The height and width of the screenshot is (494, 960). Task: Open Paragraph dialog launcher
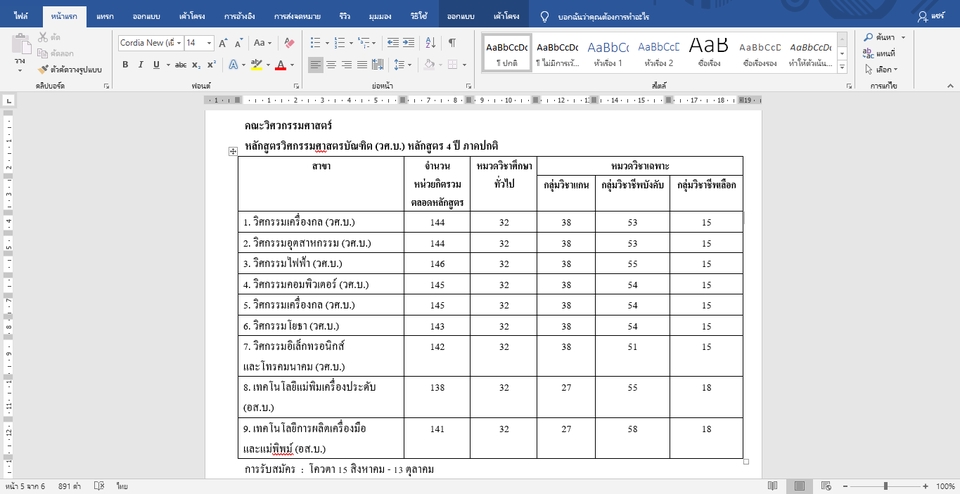point(469,86)
